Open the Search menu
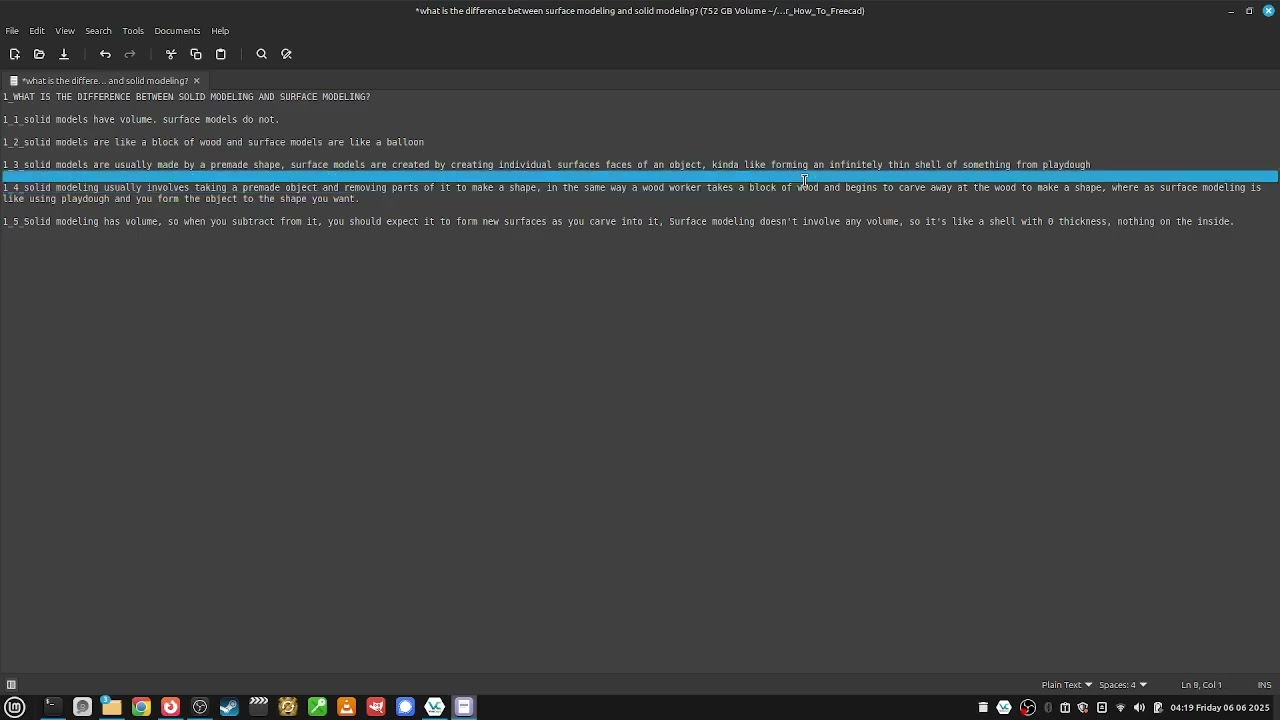This screenshot has width=1280, height=720. coord(98,31)
